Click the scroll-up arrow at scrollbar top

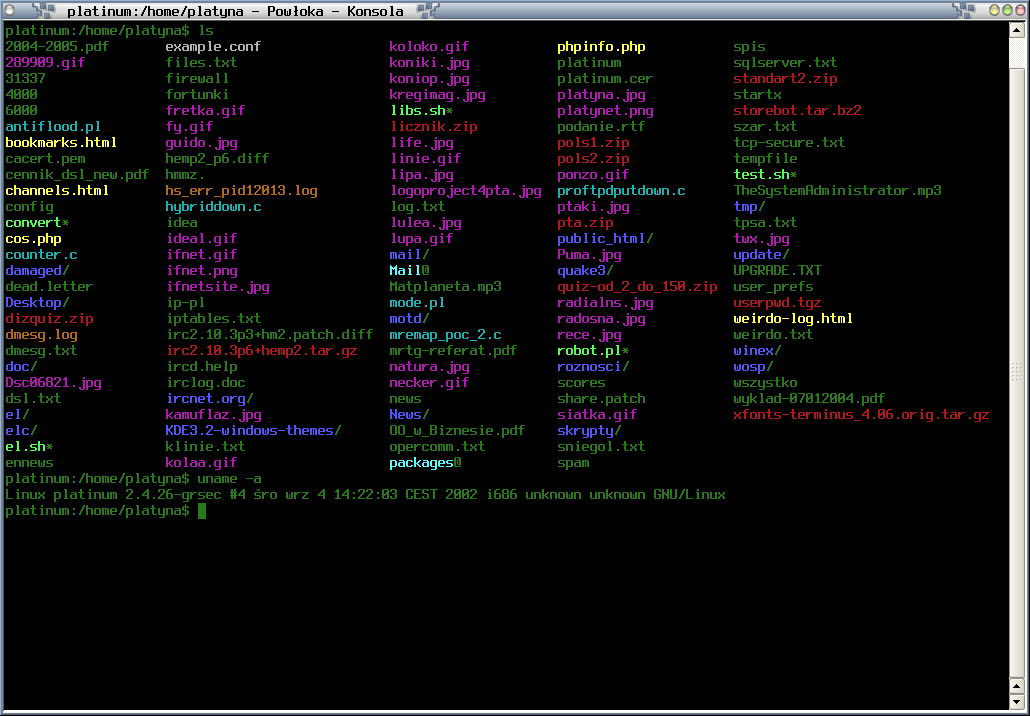tap(1017, 30)
